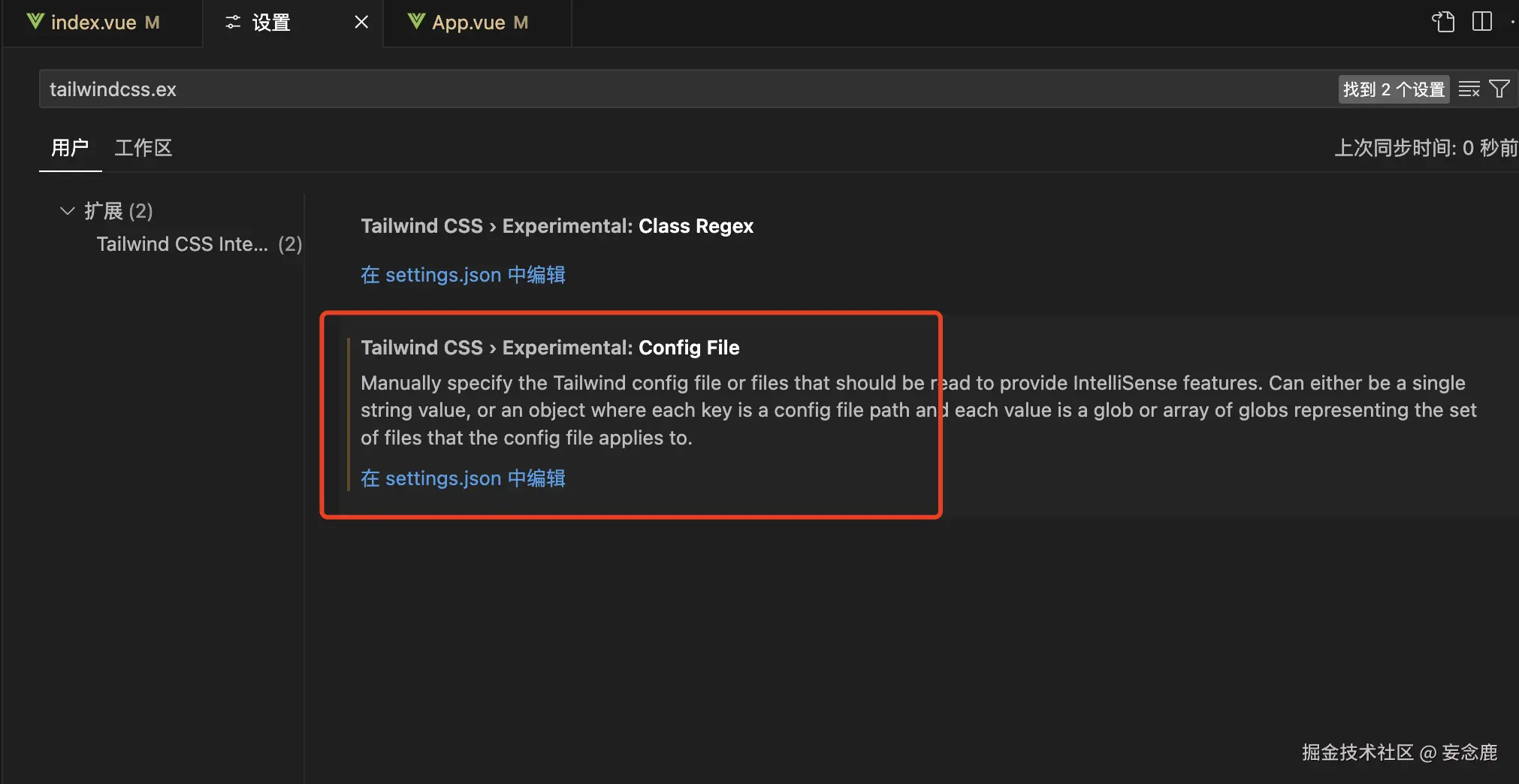Edit Class Regex in settings.json link
The height and width of the screenshot is (784, 1519).
click(x=463, y=275)
